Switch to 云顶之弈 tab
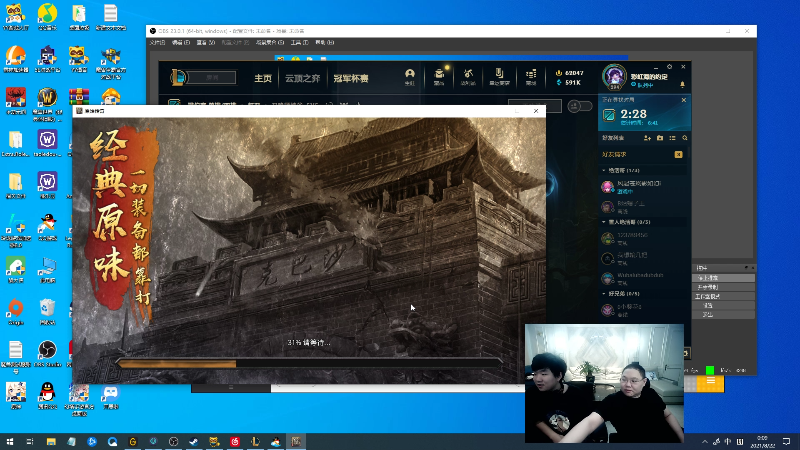The image size is (800, 450). 302,79
